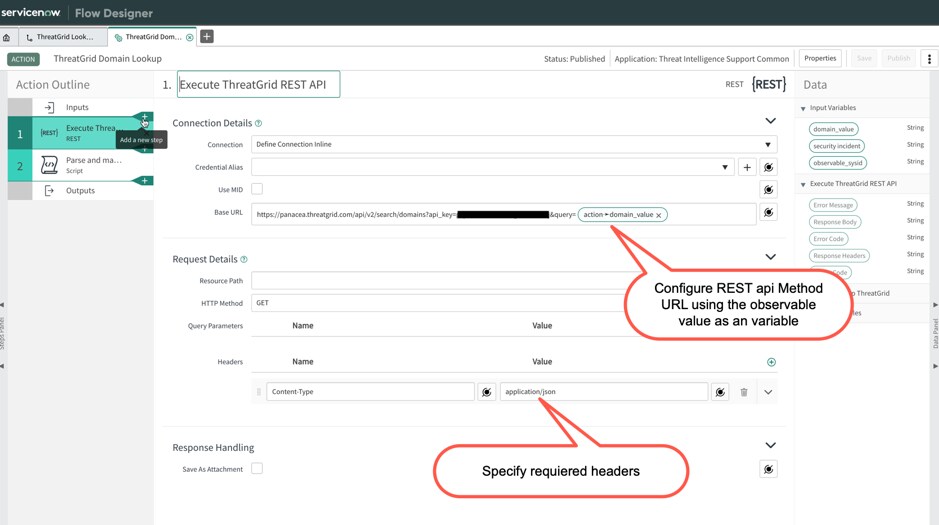Collapse the Response Handling section
Image resolution: width=939 pixels, height=525 pixels.
pos(770,445)
